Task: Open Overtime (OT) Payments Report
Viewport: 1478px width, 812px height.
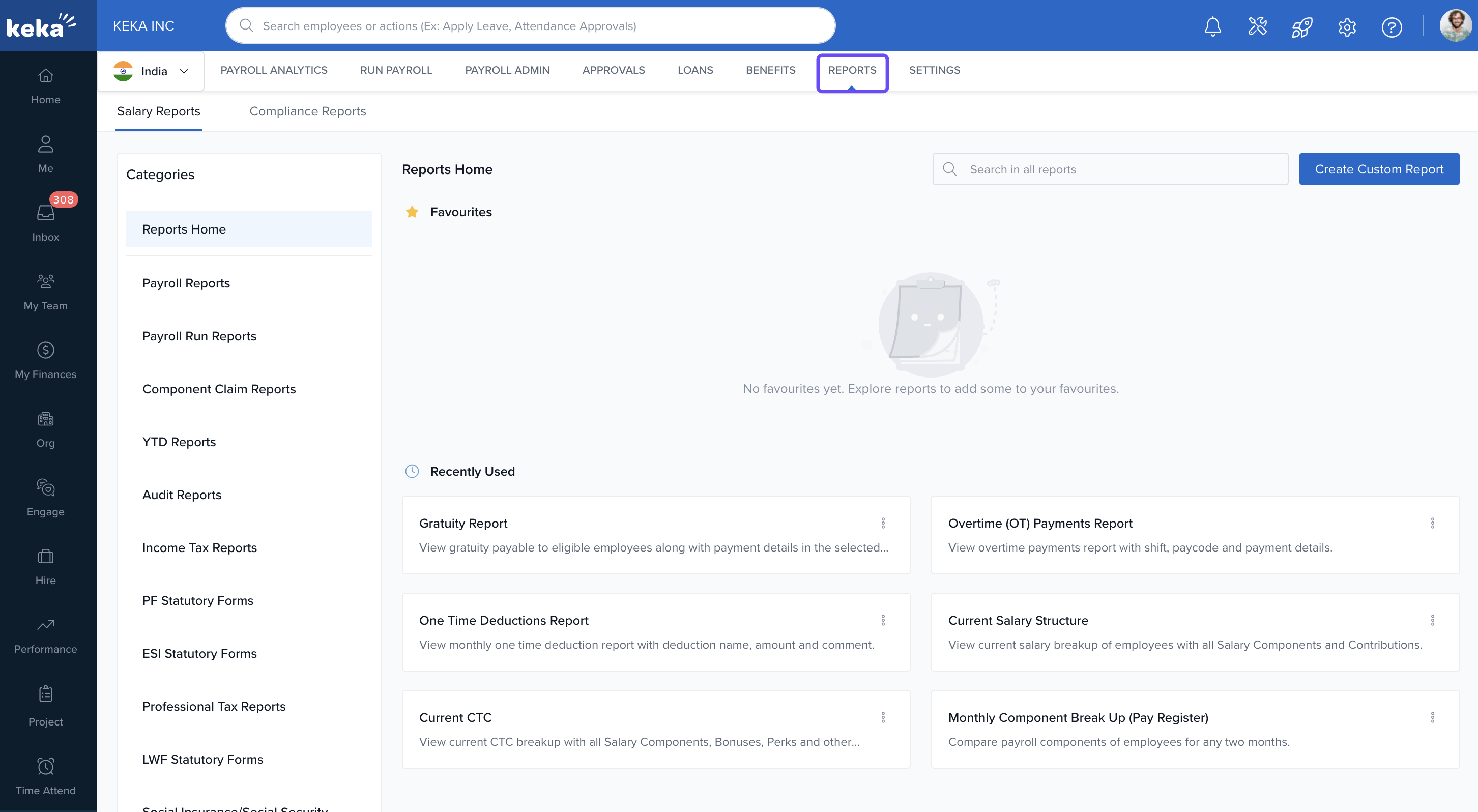Action: (1039, 523)
